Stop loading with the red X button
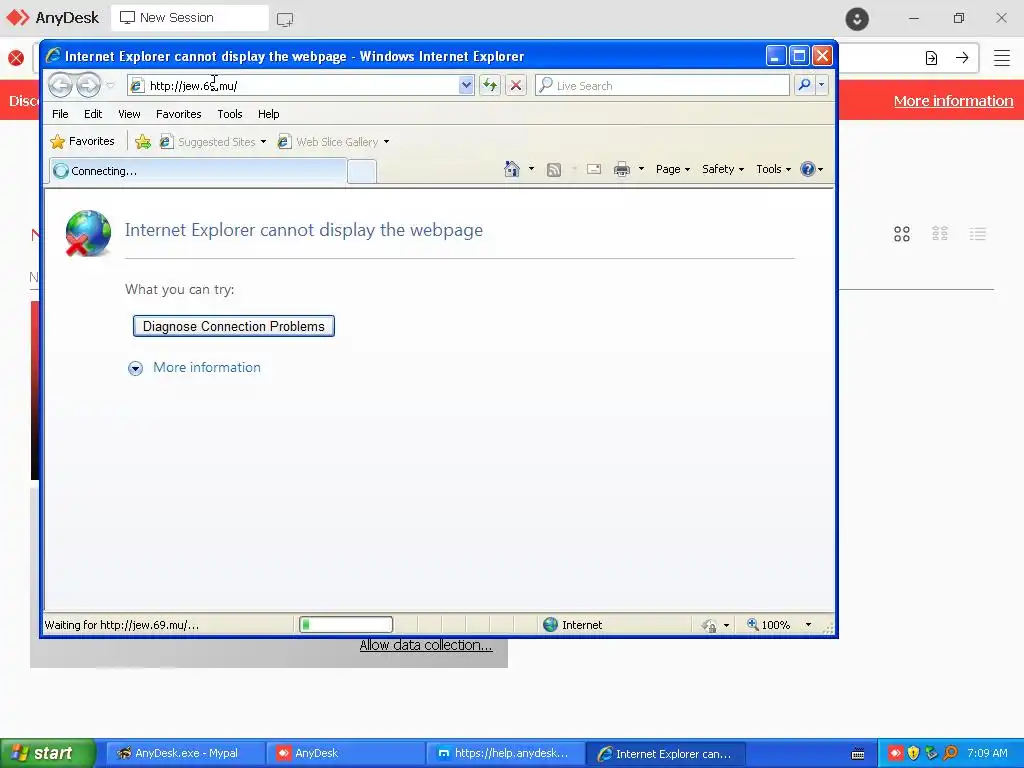 [x=516, y=85]
